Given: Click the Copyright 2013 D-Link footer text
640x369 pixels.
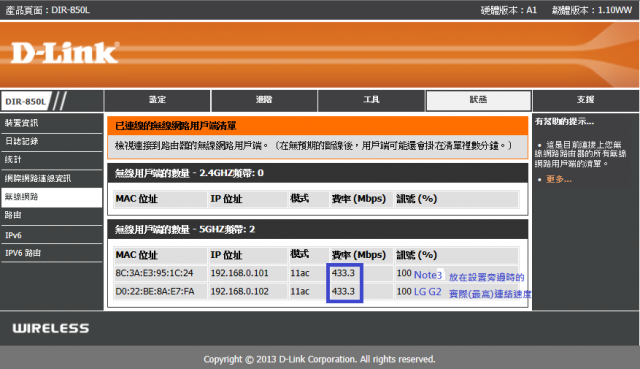Looking at the screenshot, I should [320, 359].
